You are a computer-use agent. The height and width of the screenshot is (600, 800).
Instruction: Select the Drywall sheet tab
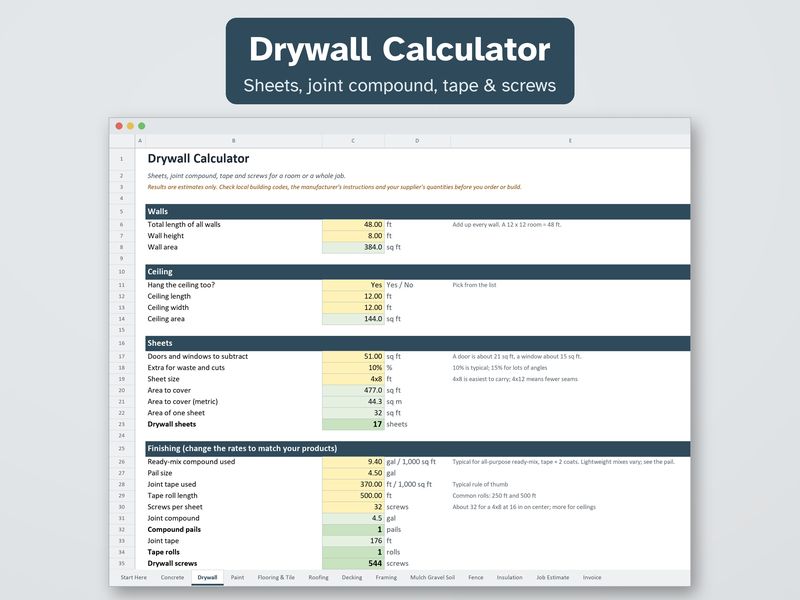coord(207,578)
